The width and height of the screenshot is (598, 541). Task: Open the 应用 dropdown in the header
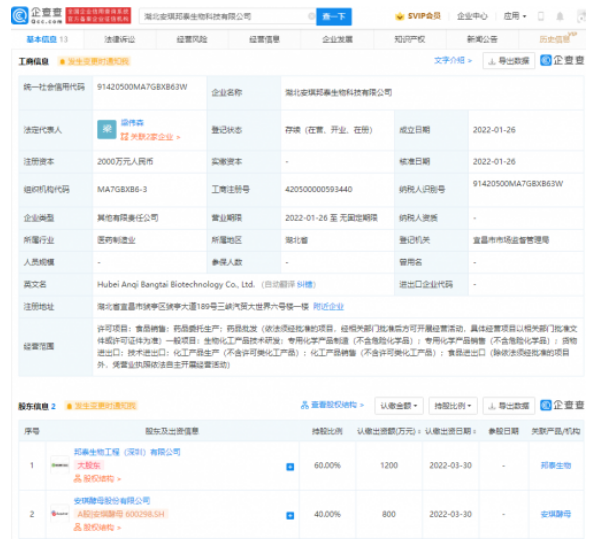pyautogui.click(x=515, y=16)
